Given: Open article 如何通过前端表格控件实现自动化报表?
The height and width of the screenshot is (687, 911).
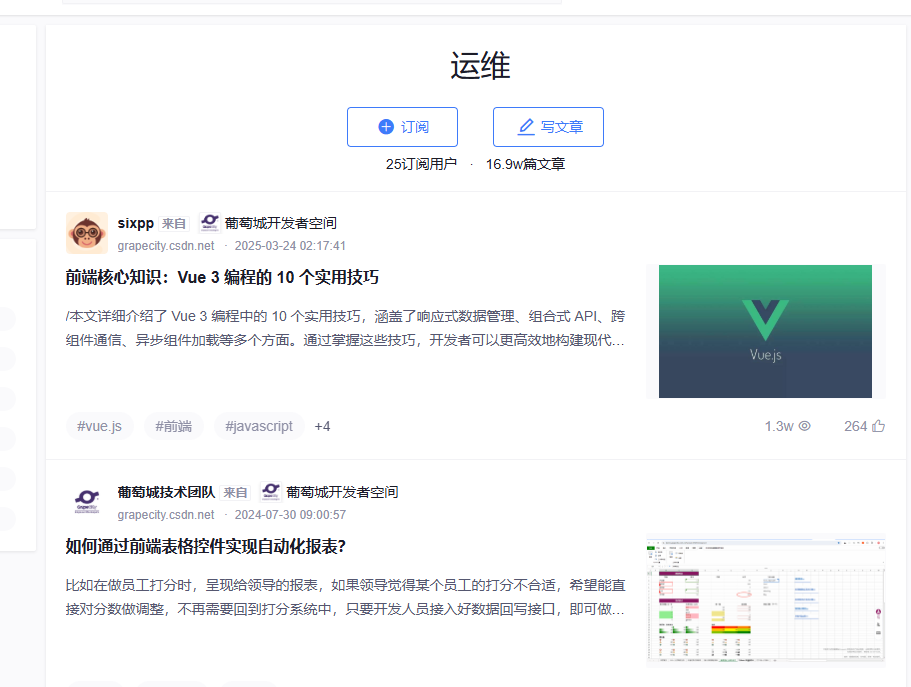Looking at the screenshot, I should (206, 546).
